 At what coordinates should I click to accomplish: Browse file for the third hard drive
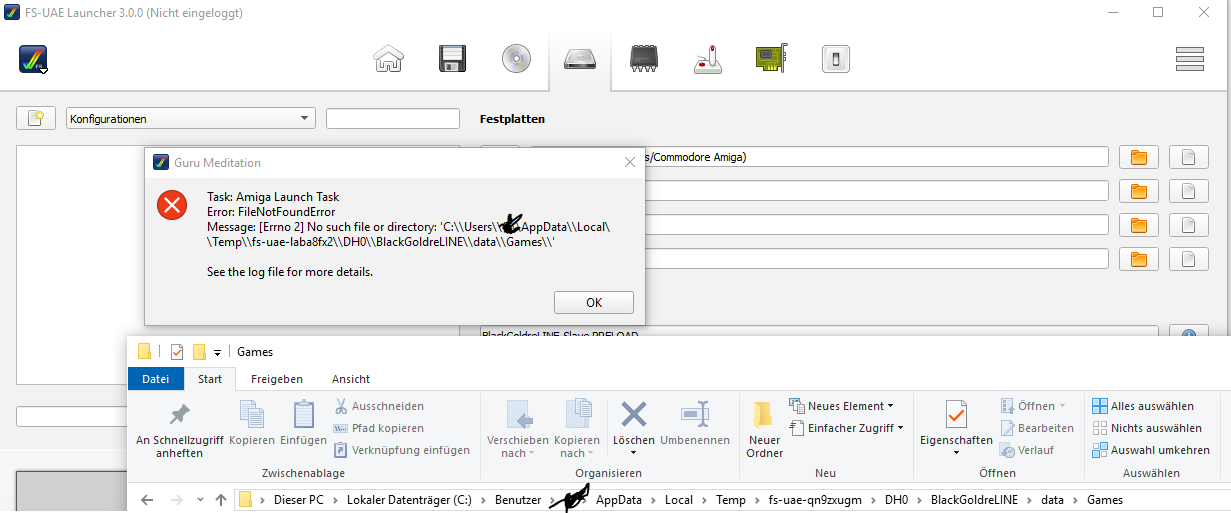1189,225
